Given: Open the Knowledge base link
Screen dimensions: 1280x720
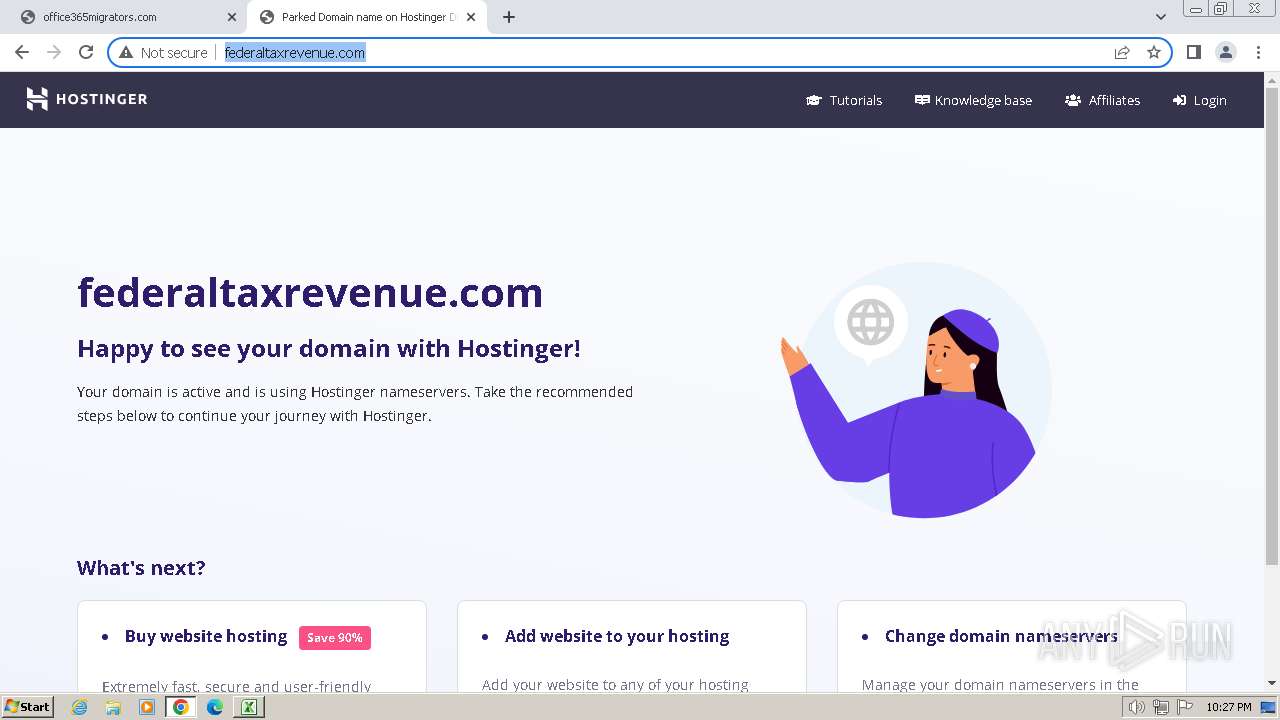Looking at the screenshot, I should coord(973,100).
